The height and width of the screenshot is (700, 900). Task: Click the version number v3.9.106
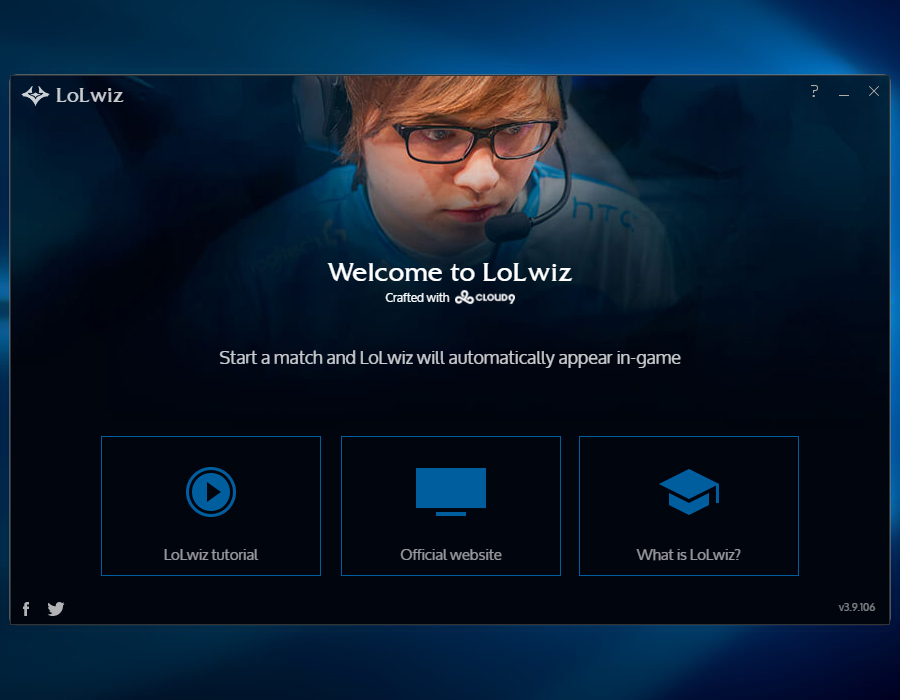pyautogui.click(x=856, y=607)
